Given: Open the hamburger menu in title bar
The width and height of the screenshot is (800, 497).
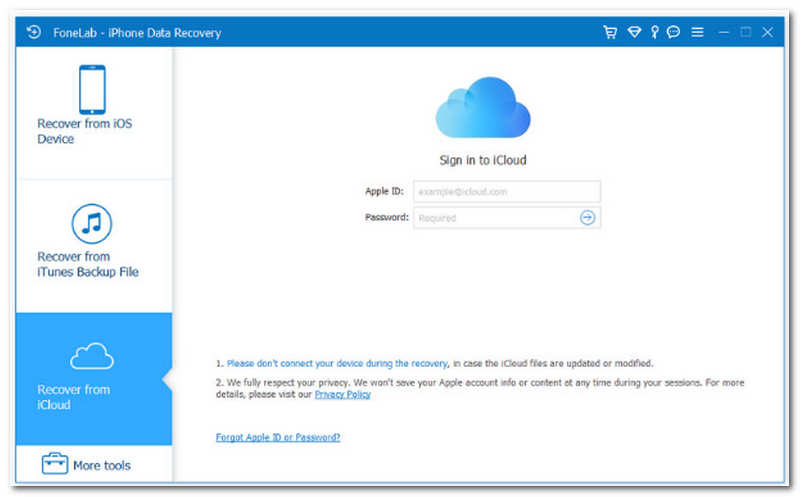Looking at the screenshot, I should point(697,32).
